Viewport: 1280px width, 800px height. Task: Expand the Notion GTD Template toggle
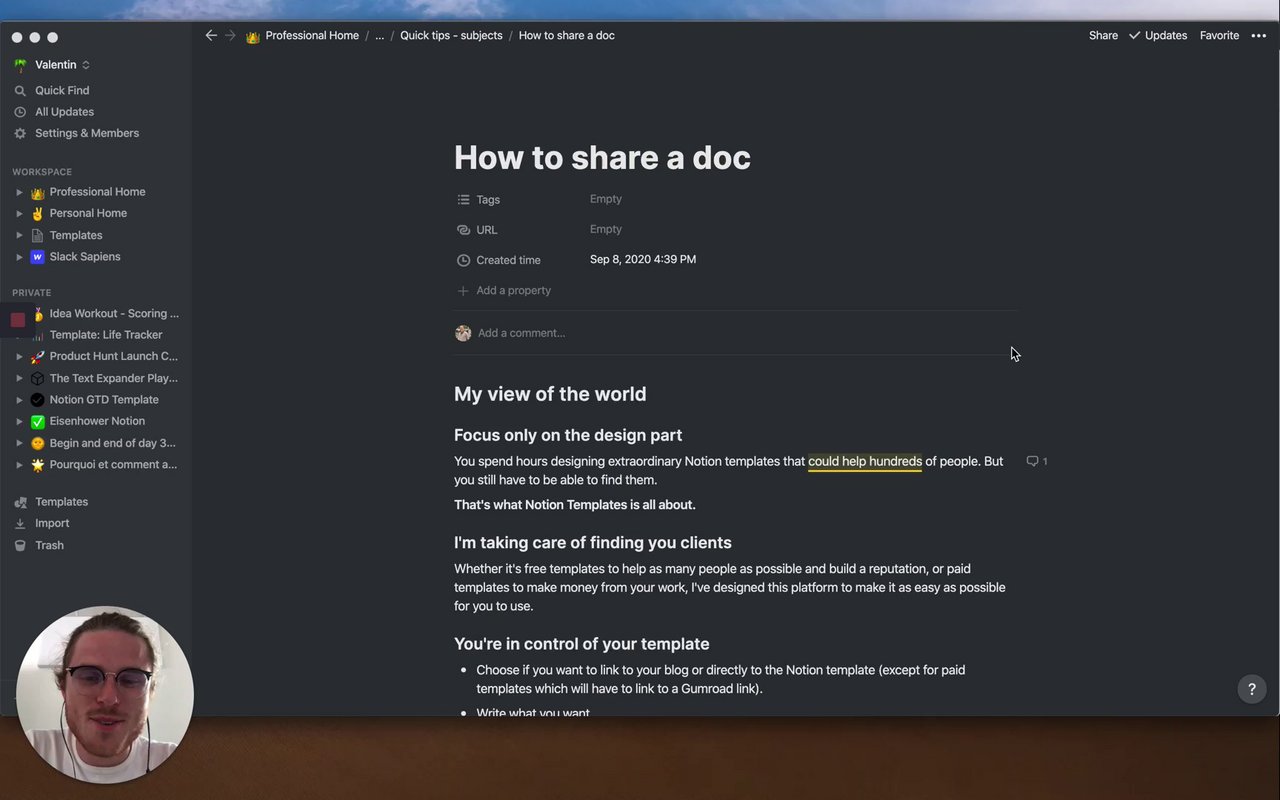pos(19,400)
